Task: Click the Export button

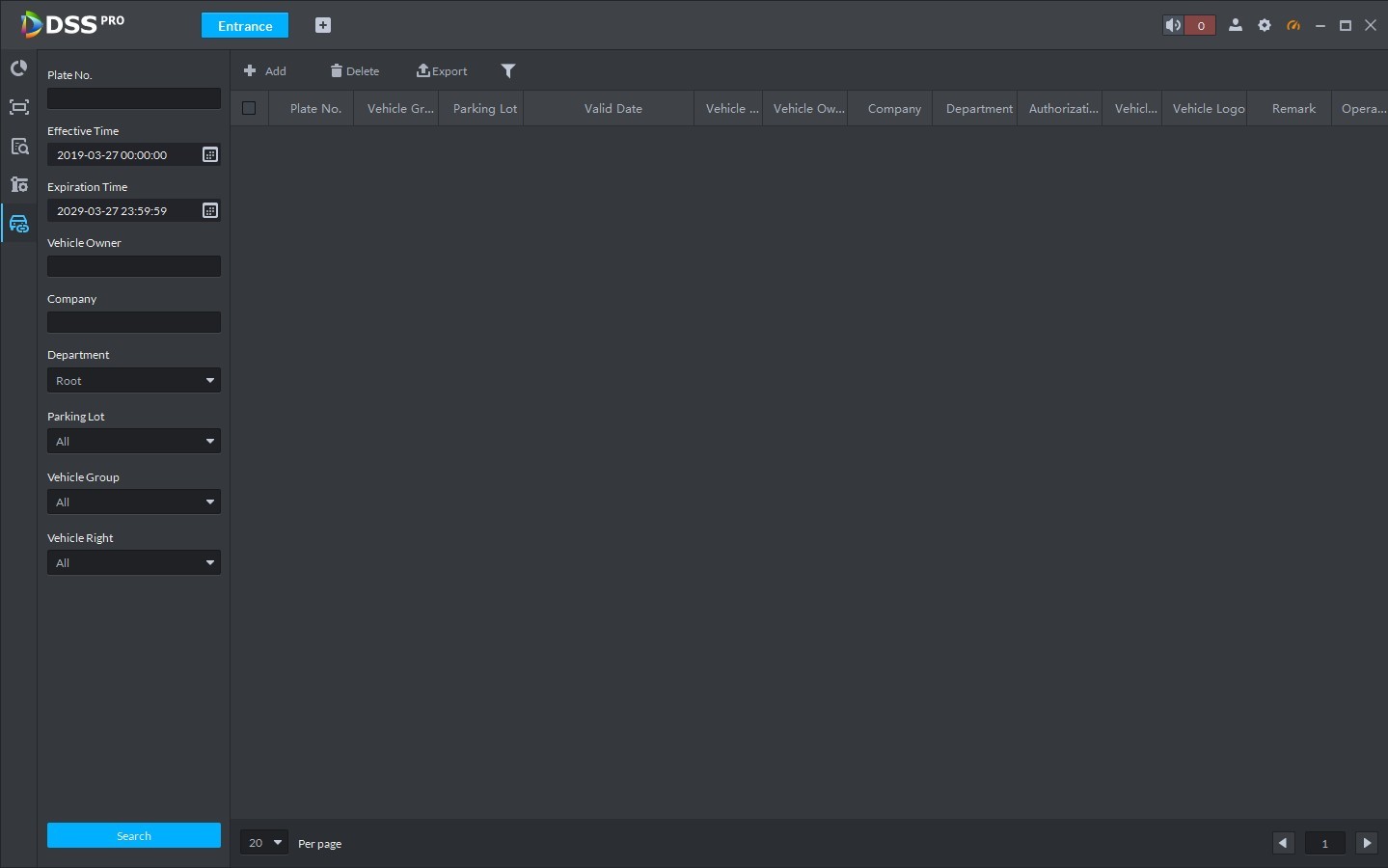Action: click(x=442, y=70)
